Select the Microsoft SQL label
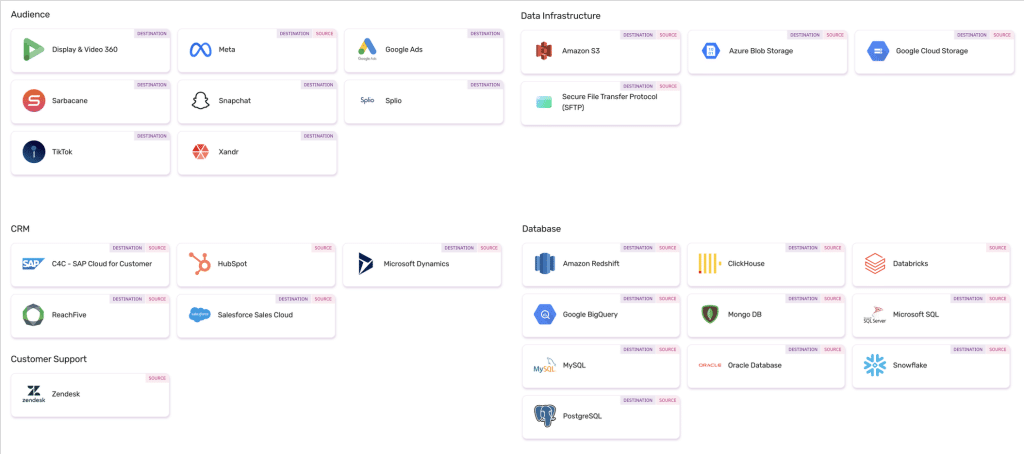Image resolution: width=1024 pixels, height=454 pixels. click(x=916, y=315)
